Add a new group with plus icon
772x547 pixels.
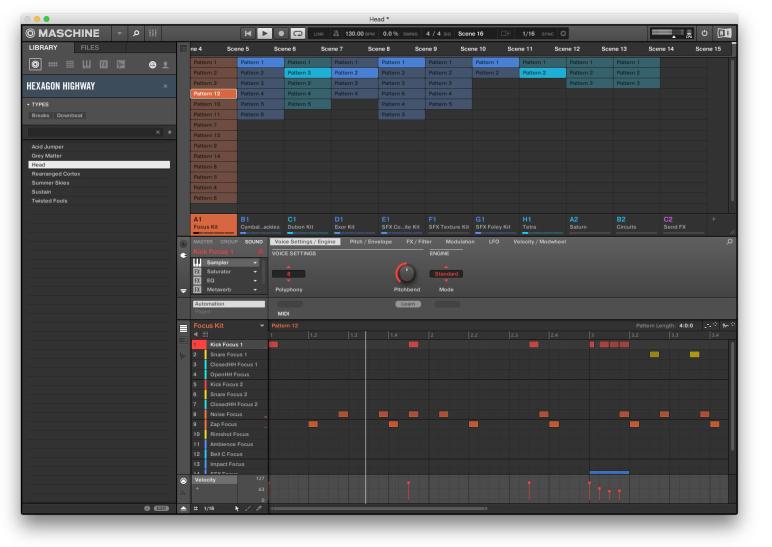(713, 220)
